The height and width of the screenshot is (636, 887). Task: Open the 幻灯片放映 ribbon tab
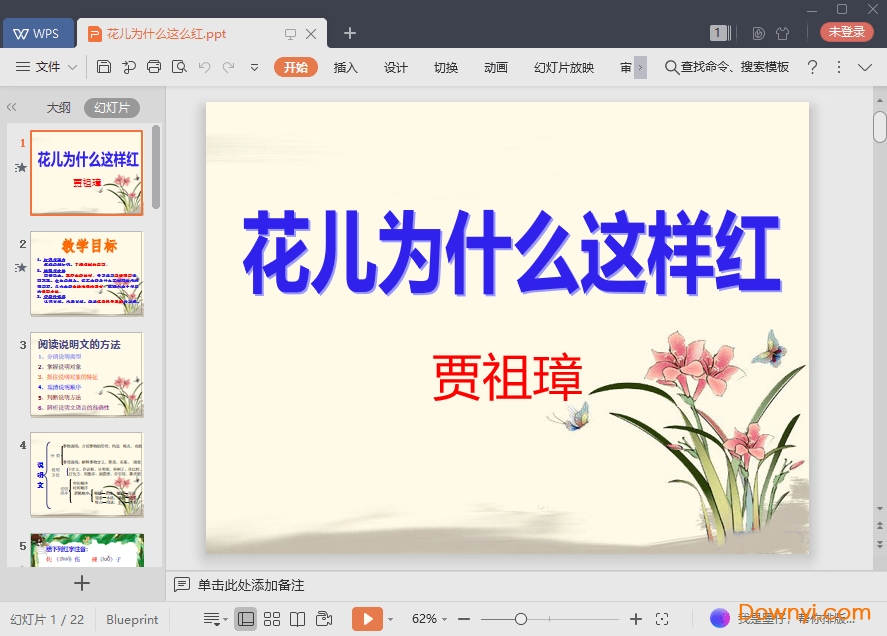tap(563, 67)
